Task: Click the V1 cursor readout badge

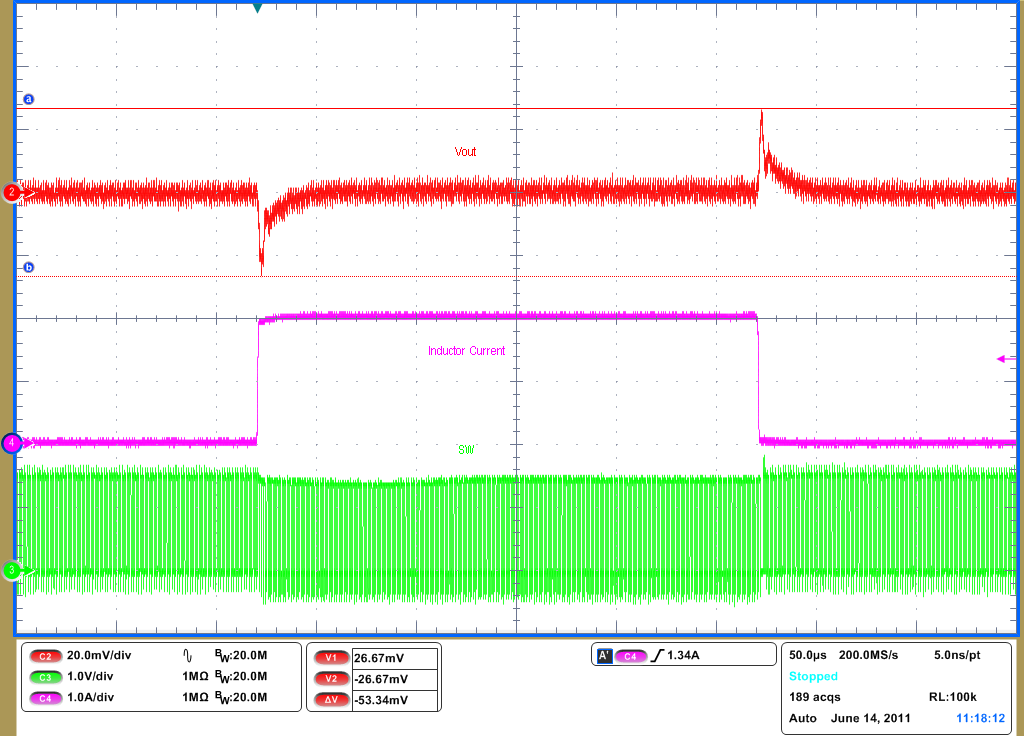Action: pos(330,658)
